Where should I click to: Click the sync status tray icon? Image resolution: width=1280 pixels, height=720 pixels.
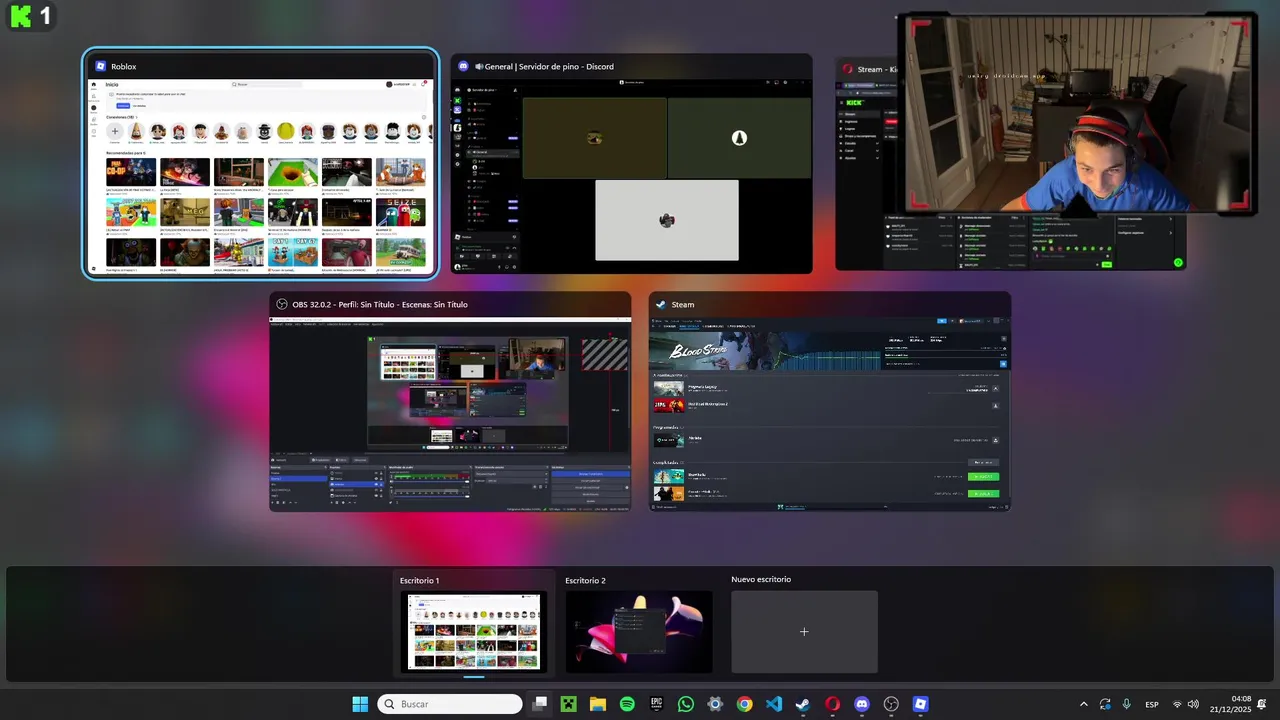point(1105,704)
